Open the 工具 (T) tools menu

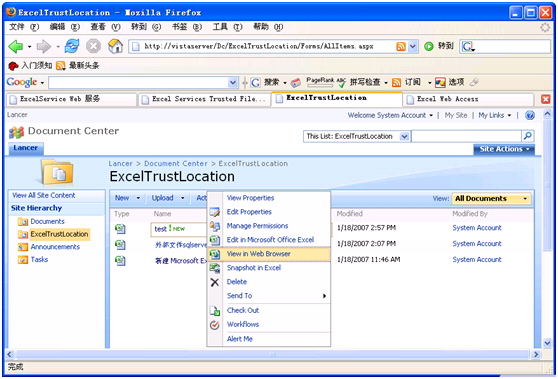point(227,27)
